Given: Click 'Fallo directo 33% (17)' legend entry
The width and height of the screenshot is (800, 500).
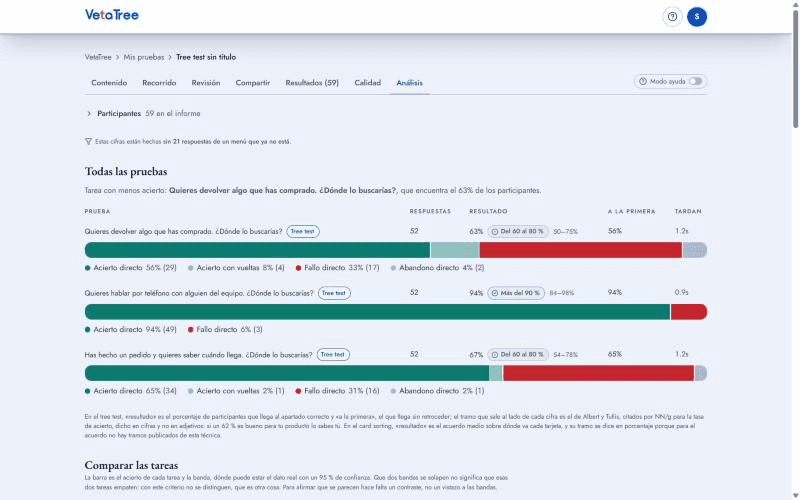Looking at the screenshot, I should [337, 268].
